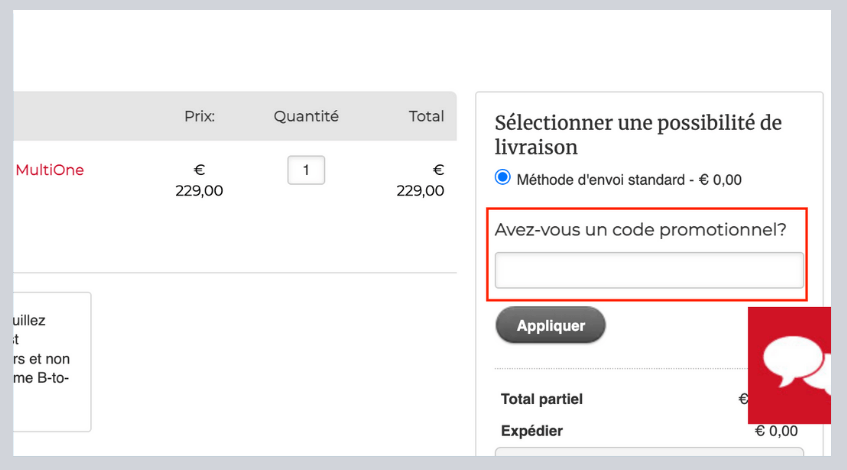Click the Expédier amount € 0,00

(776, 431)
